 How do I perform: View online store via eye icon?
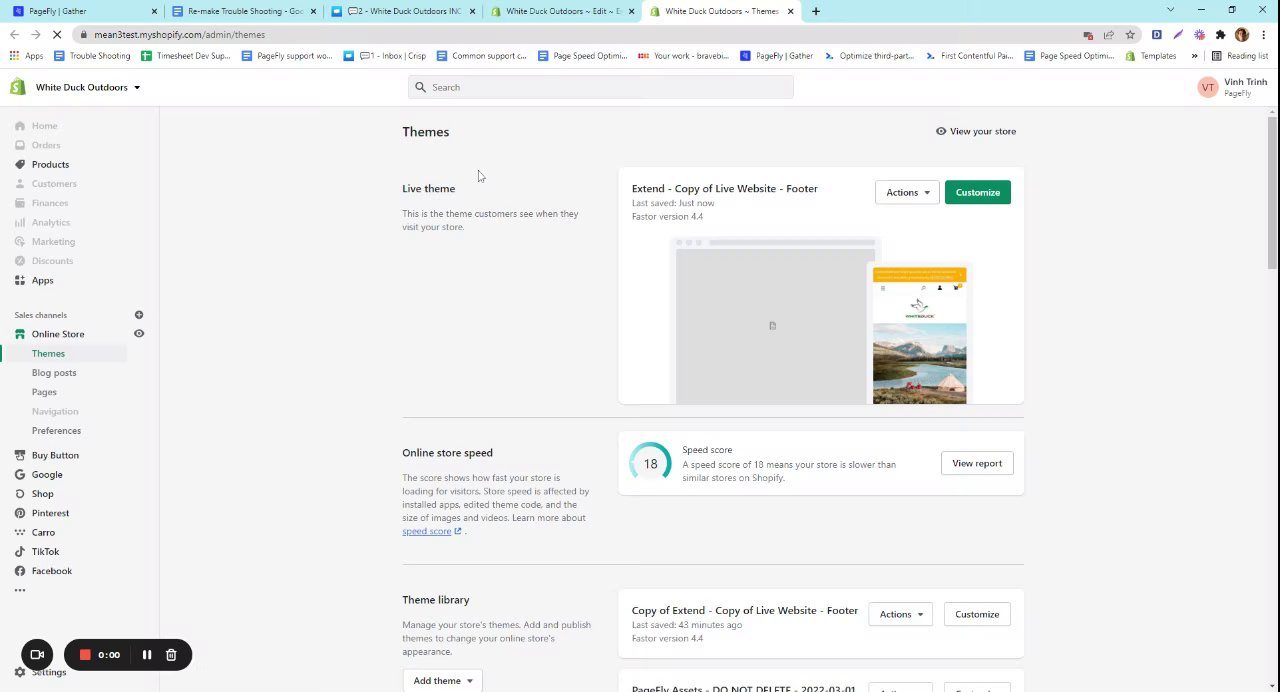point(139,334)
